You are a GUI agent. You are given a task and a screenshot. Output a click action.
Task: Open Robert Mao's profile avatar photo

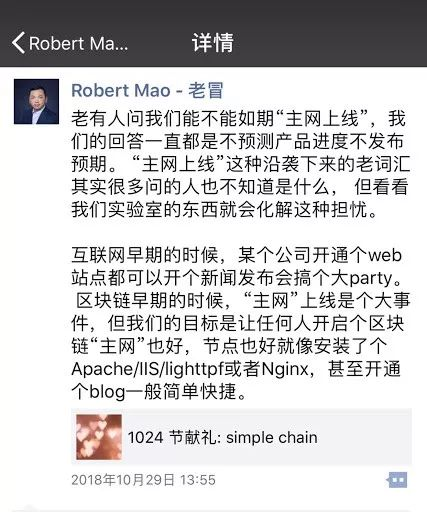point(36,102)
